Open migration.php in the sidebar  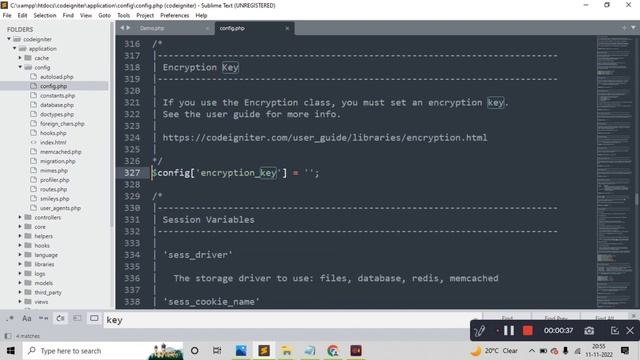coord(58,161)
